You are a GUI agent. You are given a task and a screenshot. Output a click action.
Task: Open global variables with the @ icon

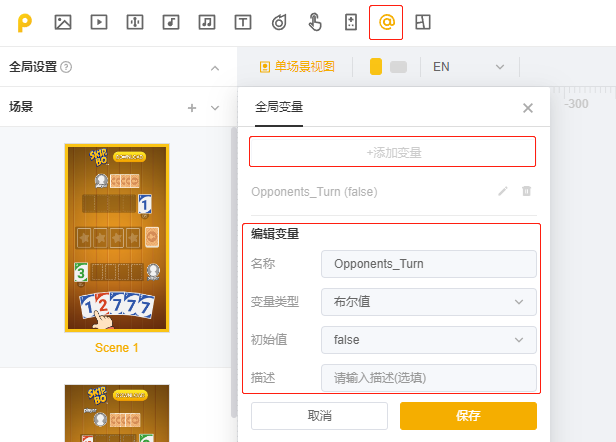(x=386, y=22)
